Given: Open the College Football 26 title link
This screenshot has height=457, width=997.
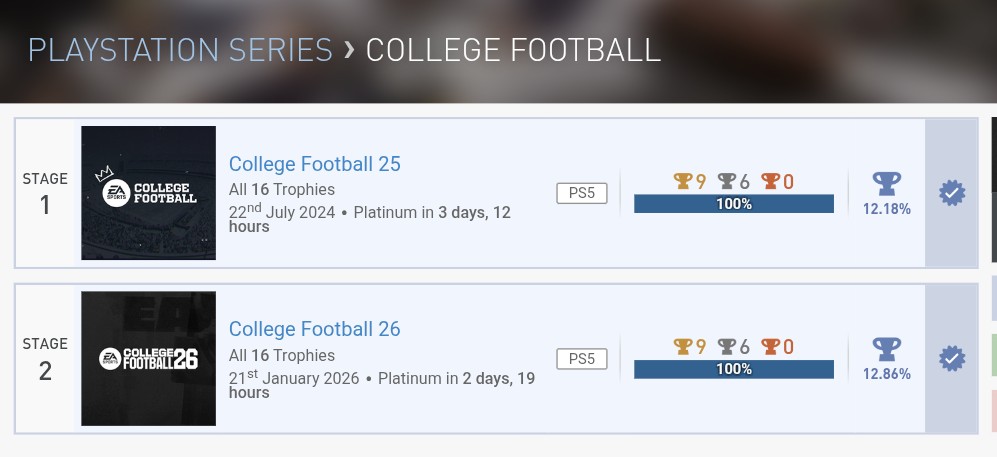Looking at the screenshot, I should [x=314, y=329].
